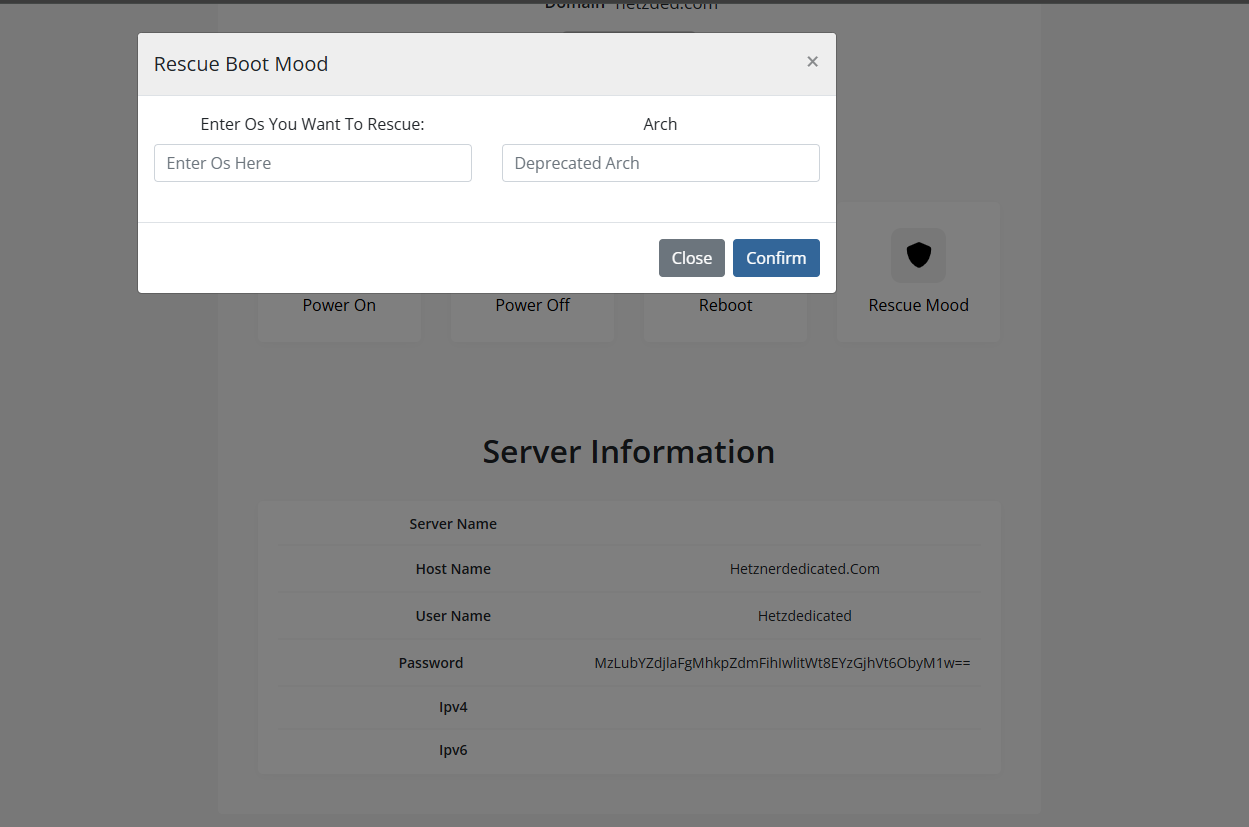Click the Server Information heading
Viewport: 1249px width, 827px height.
click(x=628, y=452)
